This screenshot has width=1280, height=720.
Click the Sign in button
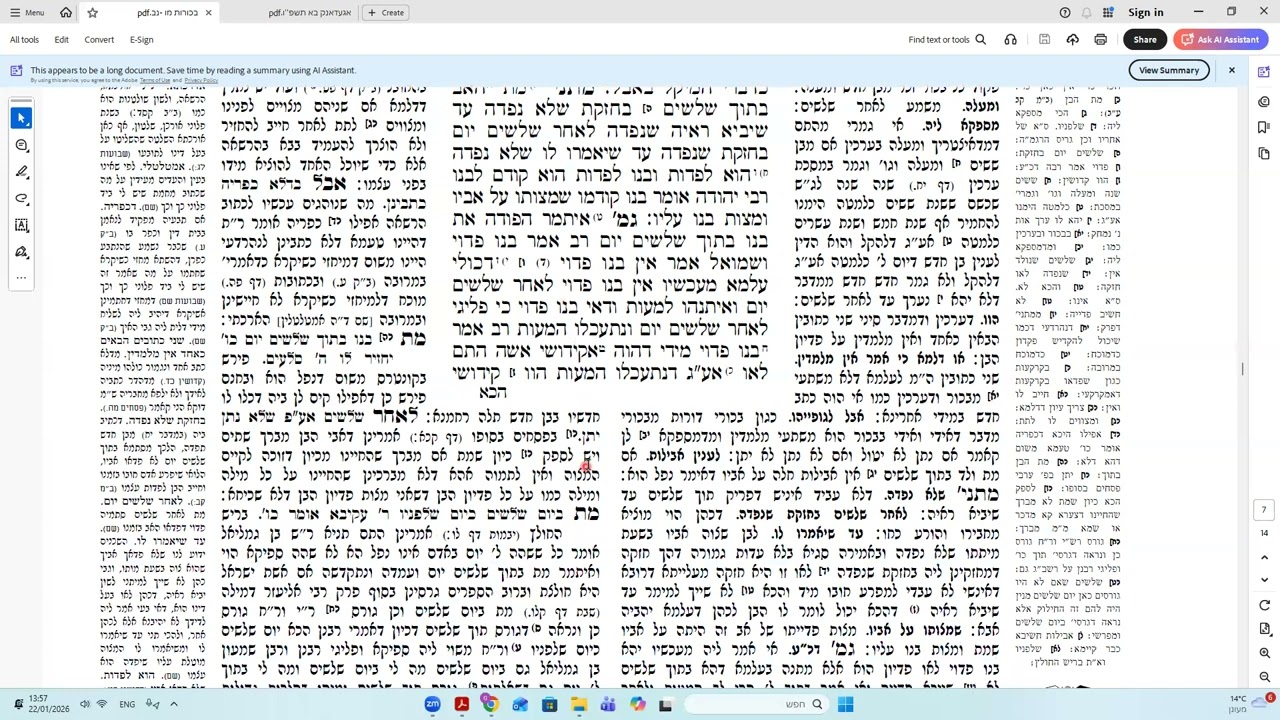click(1145, 13)
